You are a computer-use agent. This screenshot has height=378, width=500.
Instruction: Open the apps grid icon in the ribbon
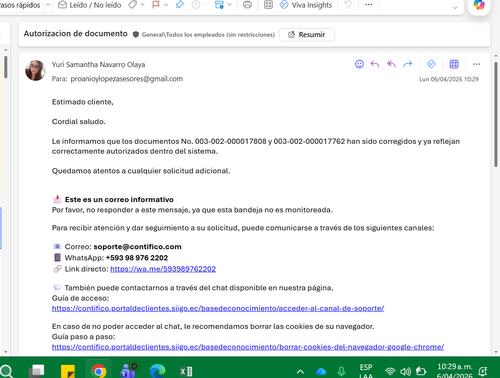268,5
